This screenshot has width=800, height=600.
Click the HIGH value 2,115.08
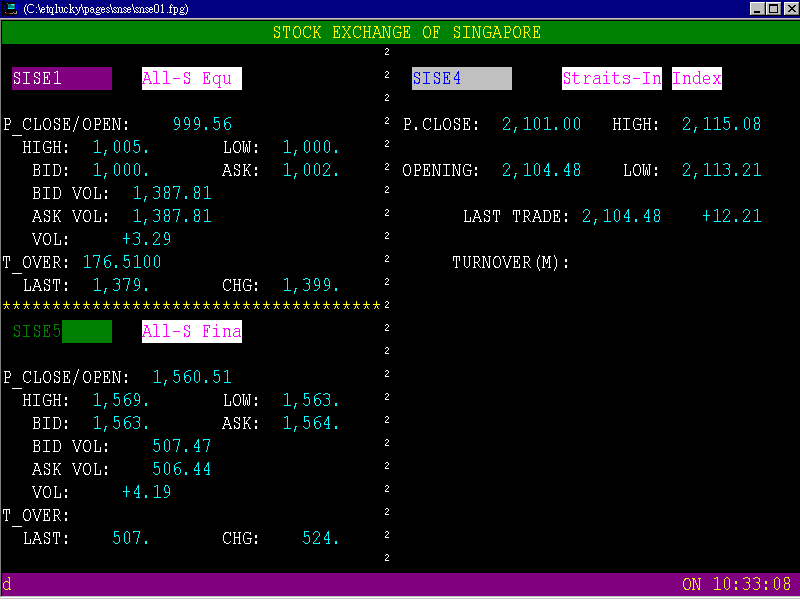pos(721,124)
